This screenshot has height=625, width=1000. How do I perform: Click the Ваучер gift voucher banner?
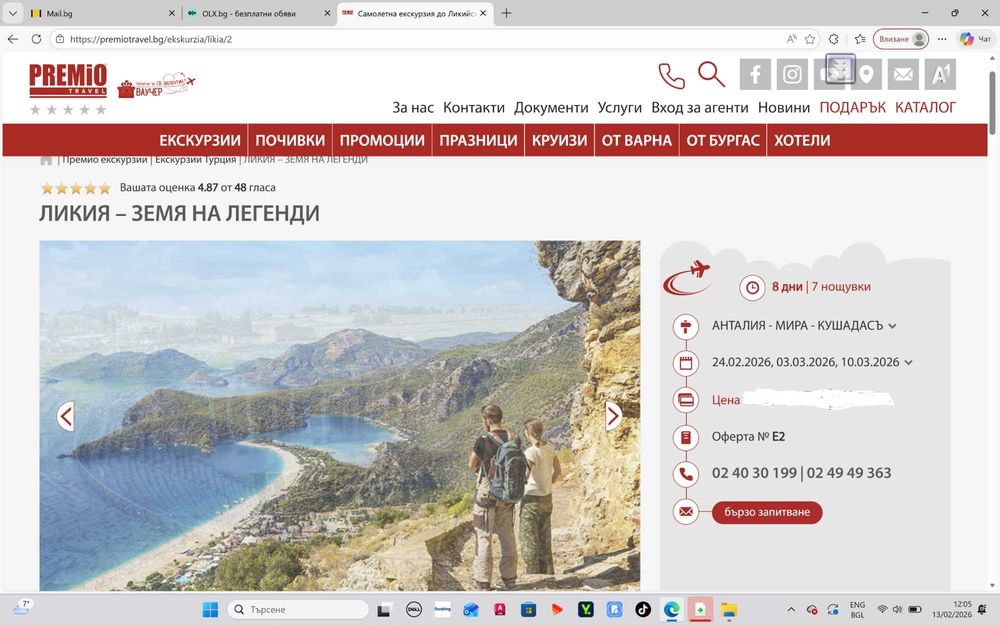pos(156,85)
